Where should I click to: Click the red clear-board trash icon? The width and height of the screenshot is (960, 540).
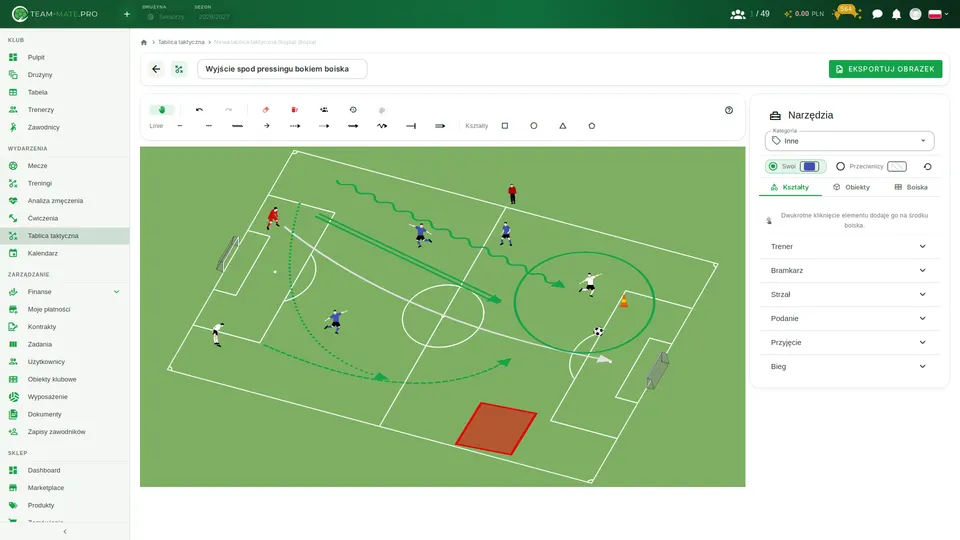point(294,110)
